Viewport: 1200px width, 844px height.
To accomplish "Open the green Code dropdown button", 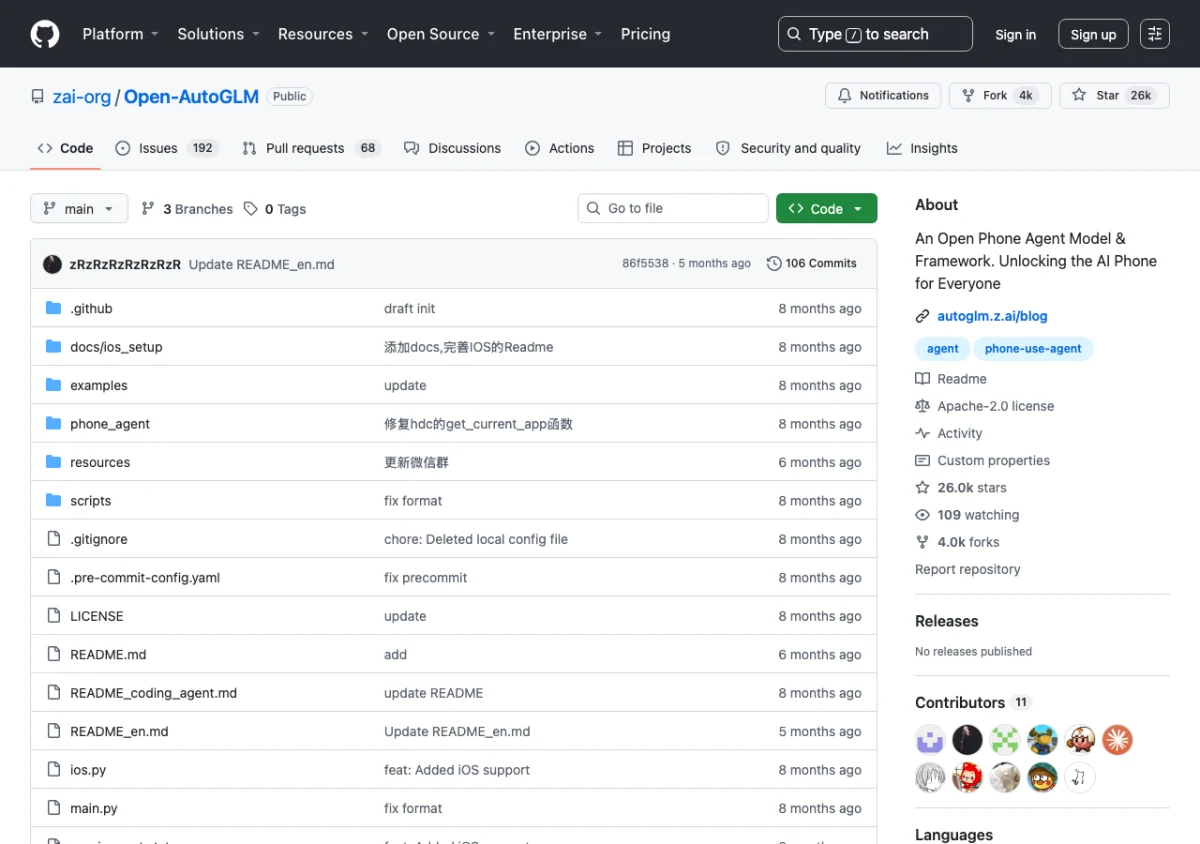I will pyautogui.click(x=826, y=208).
